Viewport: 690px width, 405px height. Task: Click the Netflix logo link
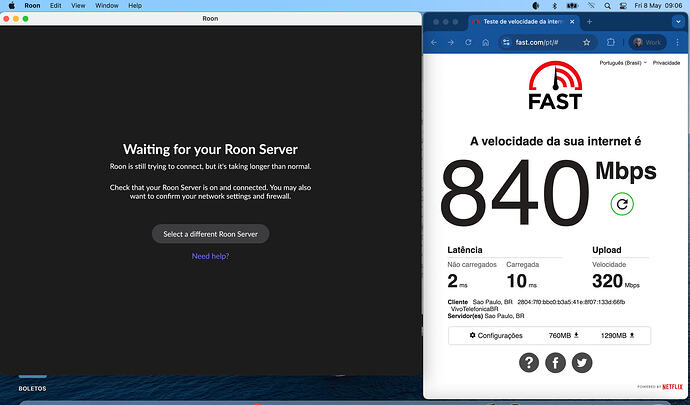coord(672,387)
